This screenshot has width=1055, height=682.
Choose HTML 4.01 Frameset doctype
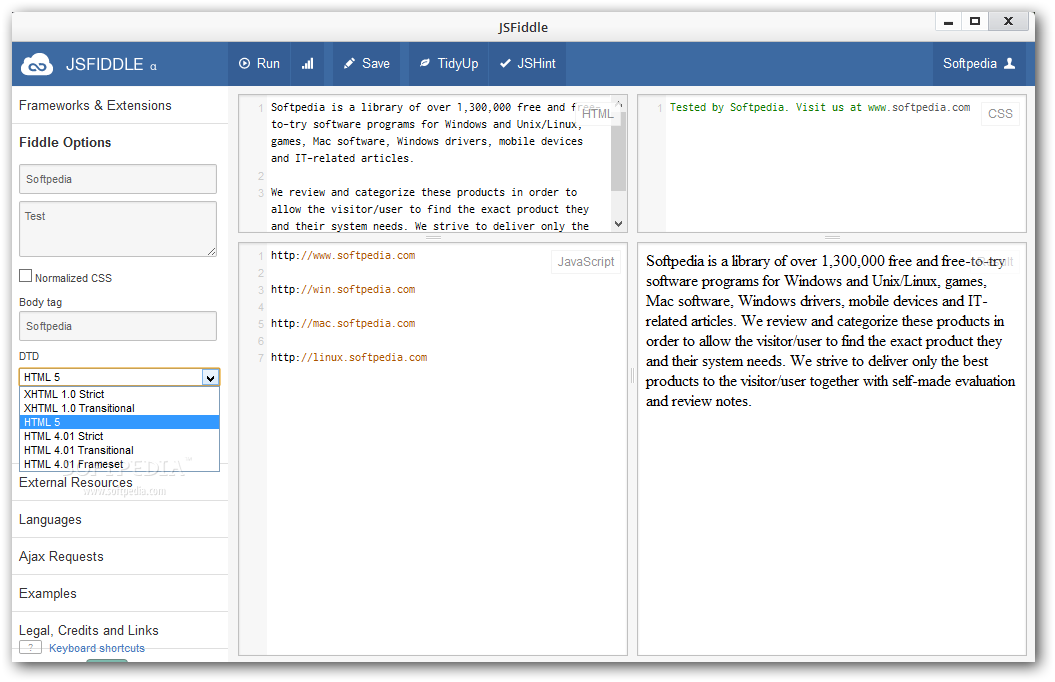[119, 464]
